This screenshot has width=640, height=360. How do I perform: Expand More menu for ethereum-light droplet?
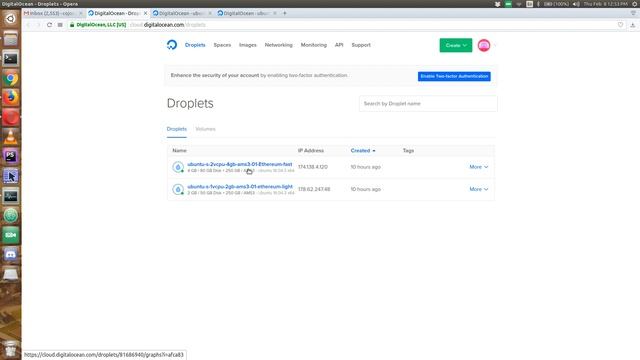click(478, 189)
